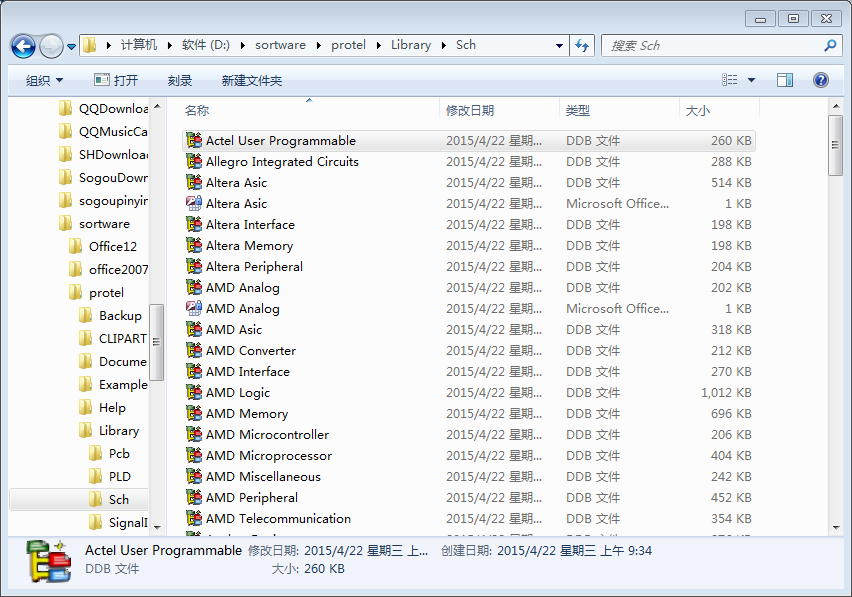Select the AMD Peripheral file name
Viewport: 852px width, 597px height.
click(252, 498)
